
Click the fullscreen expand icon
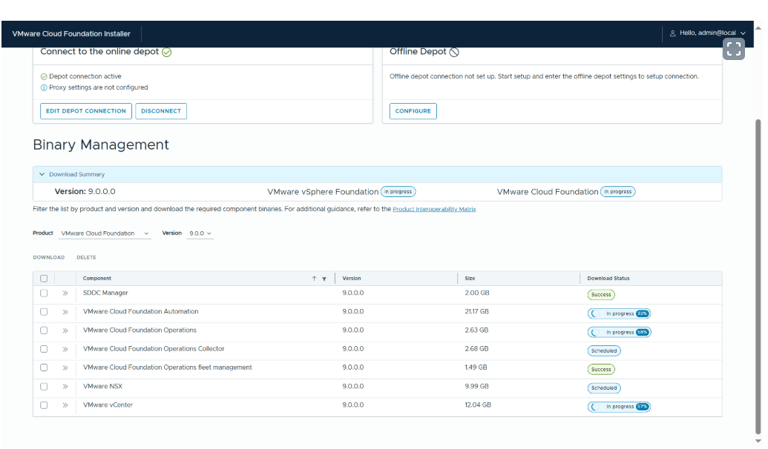[733, 49]
